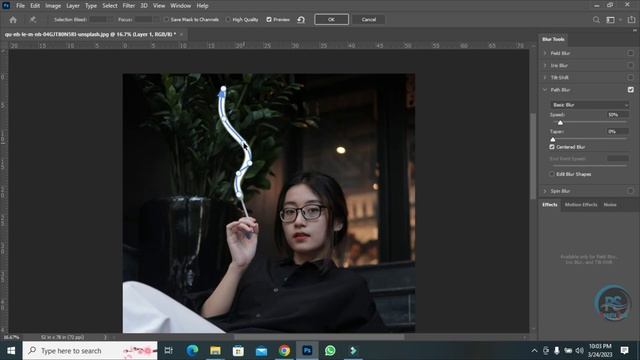Select the Effects tab
Image resolution: width=640 pixels, height=360 pixels.
[550, 204]
